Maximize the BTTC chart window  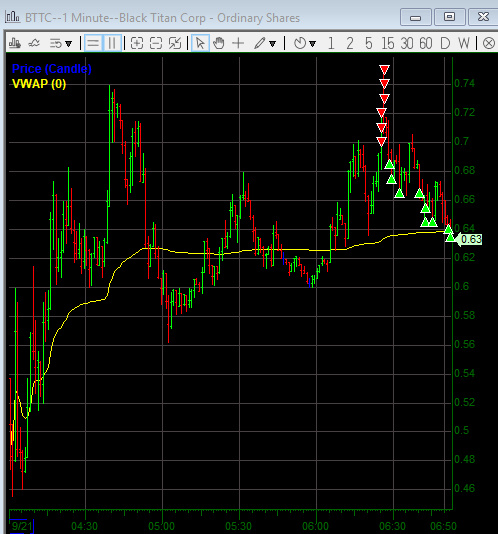click(450, 17)
